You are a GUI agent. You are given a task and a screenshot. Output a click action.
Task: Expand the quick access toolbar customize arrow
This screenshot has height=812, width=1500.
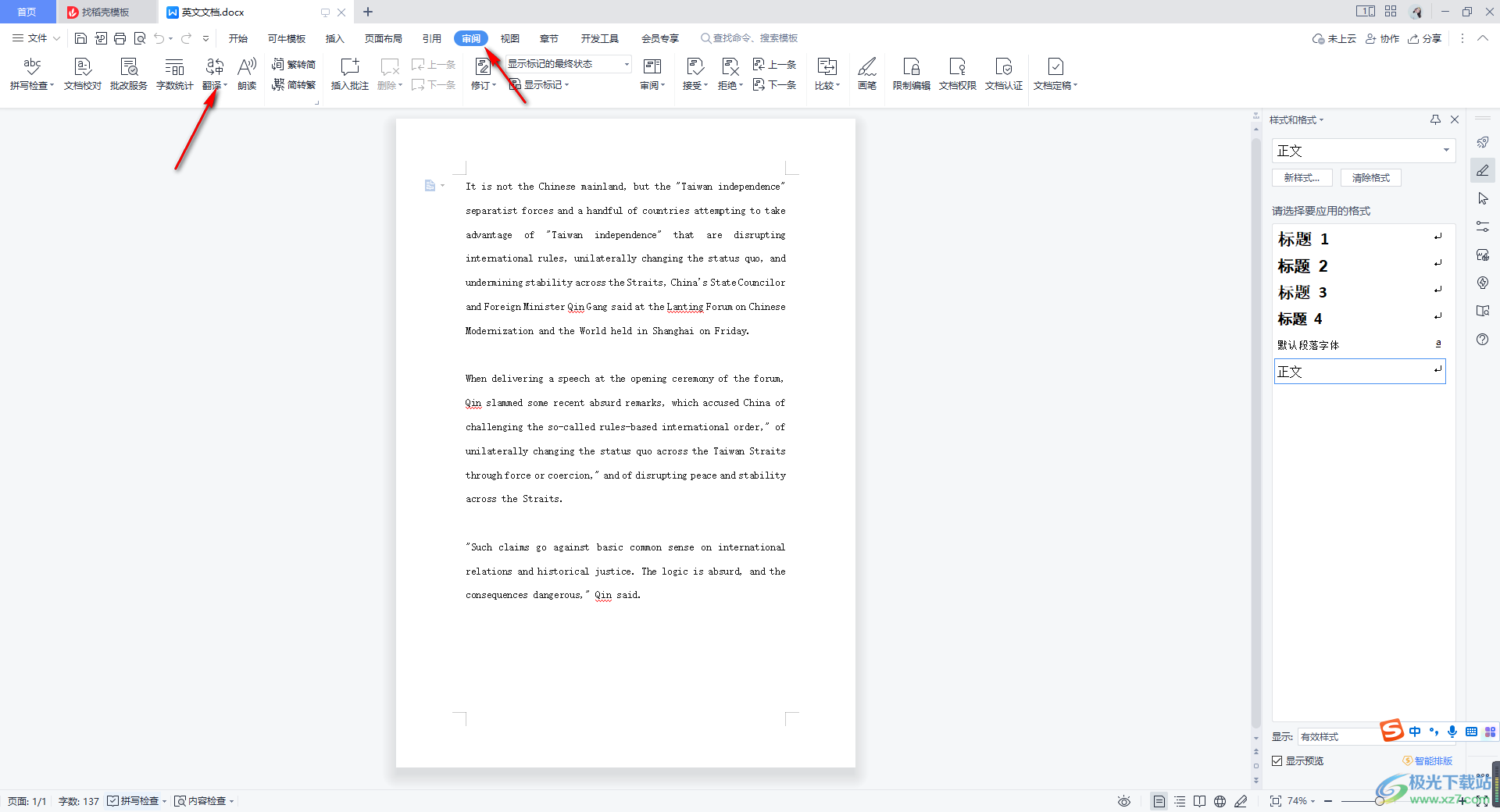(x=206, y=38)
